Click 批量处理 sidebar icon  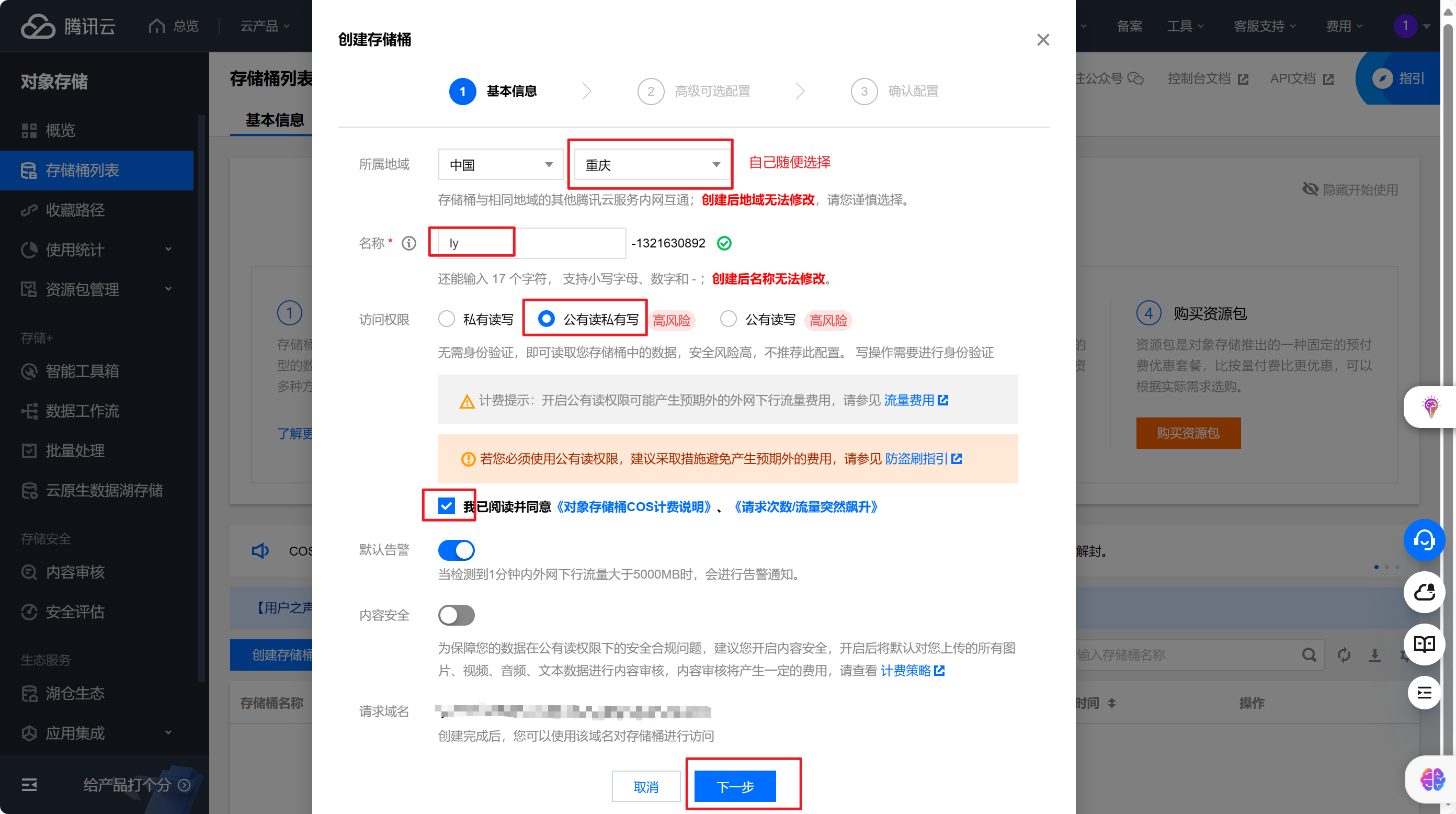pyautogui.click(x=29, y=450)
